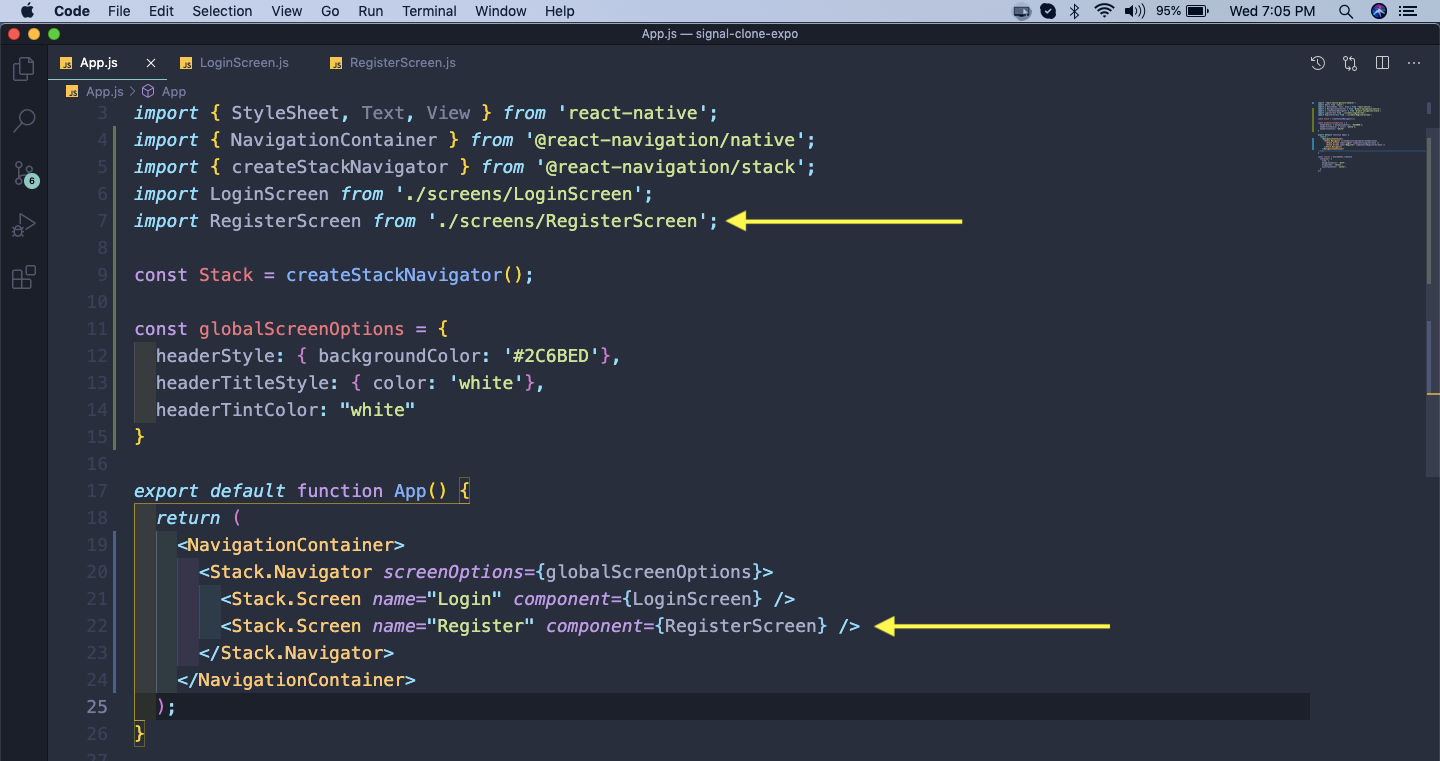This screenshot has width=1440, height=761.
Task: Open the Explorer view in activity bar
Action: click(x=23, y=69)
